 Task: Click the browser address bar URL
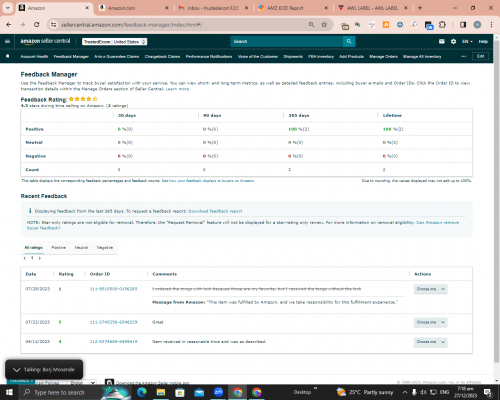point(131,25)
